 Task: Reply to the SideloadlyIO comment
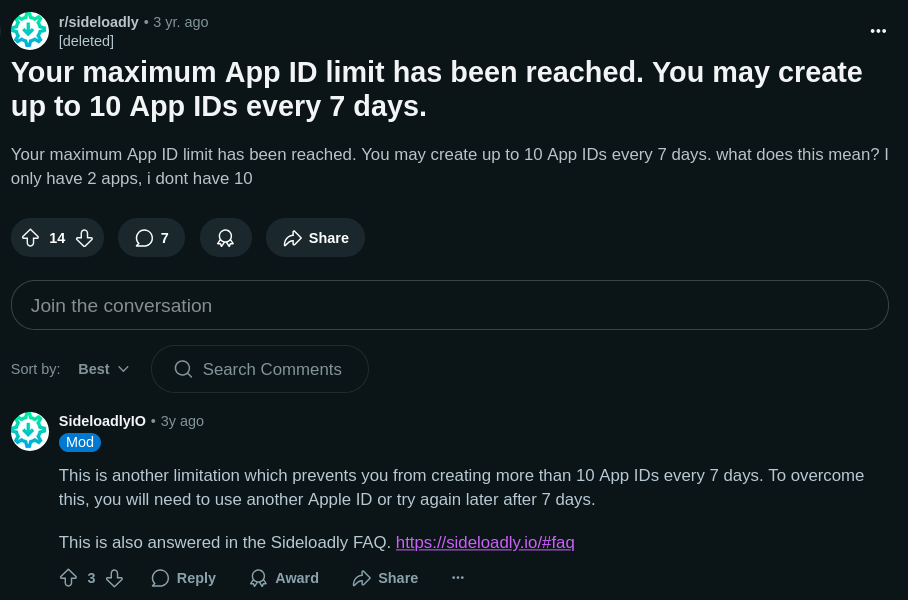click(x=184, y=578)
